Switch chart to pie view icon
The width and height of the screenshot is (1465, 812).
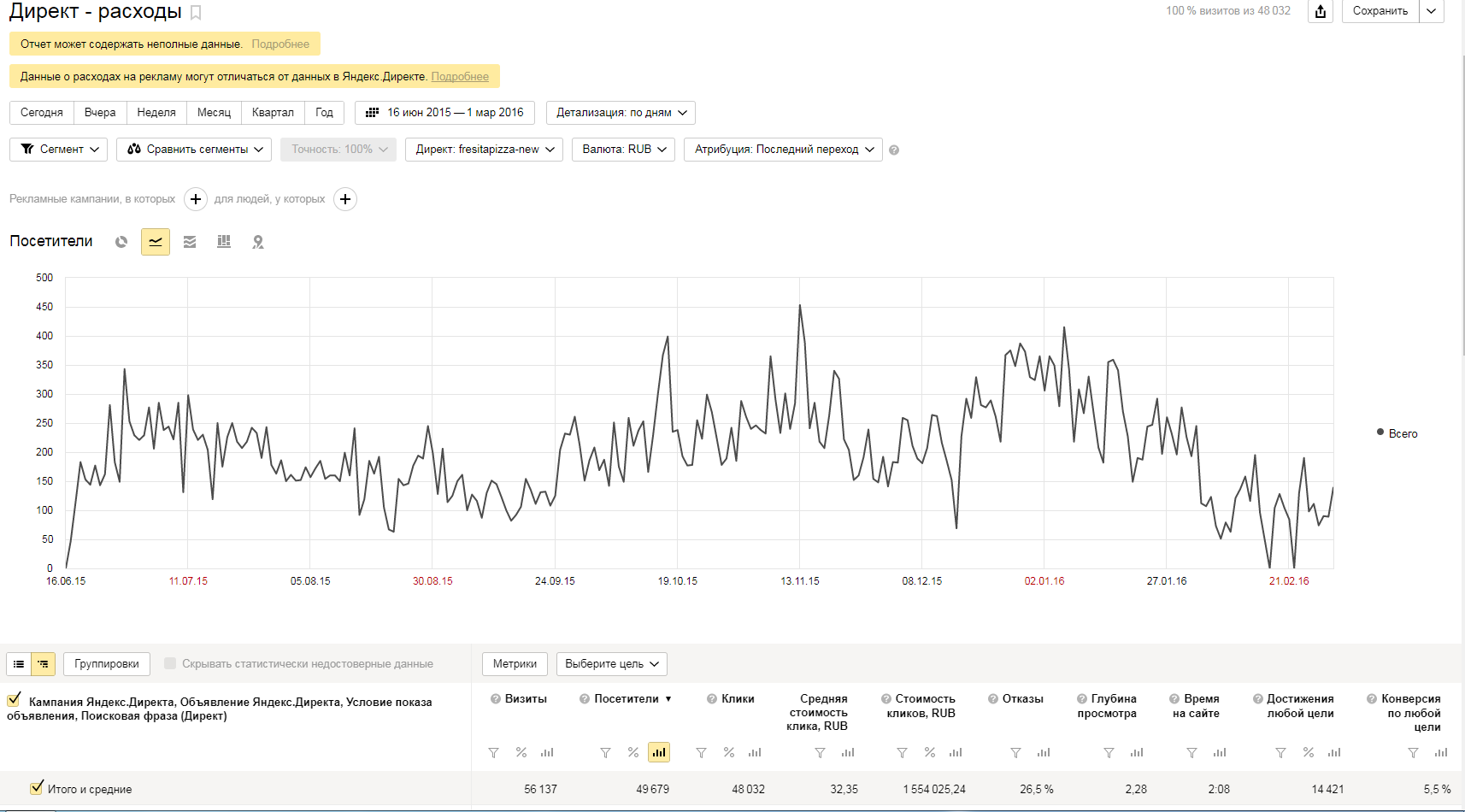pos(121,242)
